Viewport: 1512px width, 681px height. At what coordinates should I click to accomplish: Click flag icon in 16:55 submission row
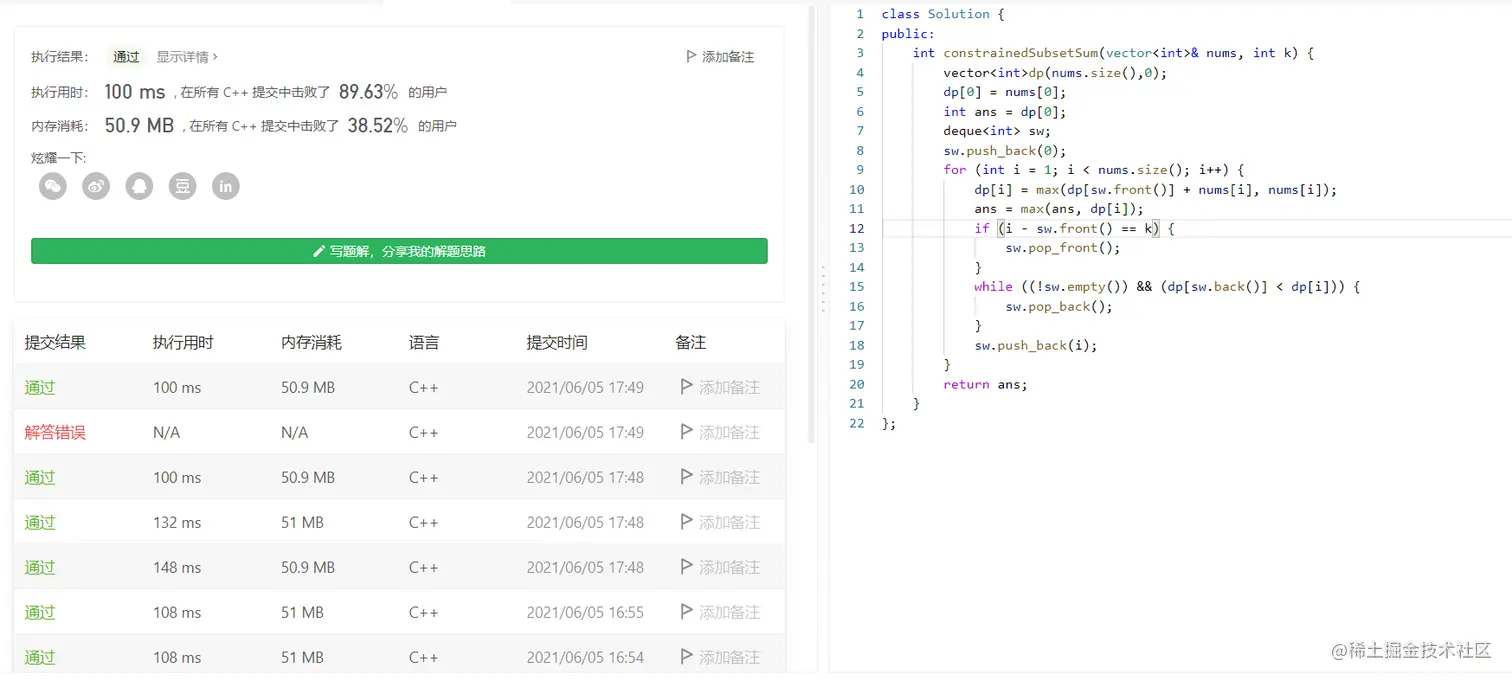pos(686,612)
